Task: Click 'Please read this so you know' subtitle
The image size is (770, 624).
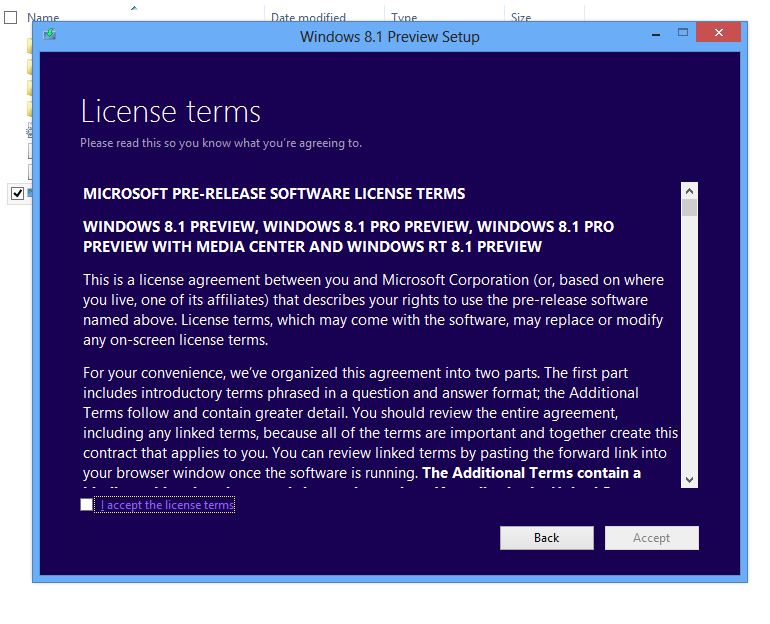Action: pyautogui.click(x=221, y=143)
